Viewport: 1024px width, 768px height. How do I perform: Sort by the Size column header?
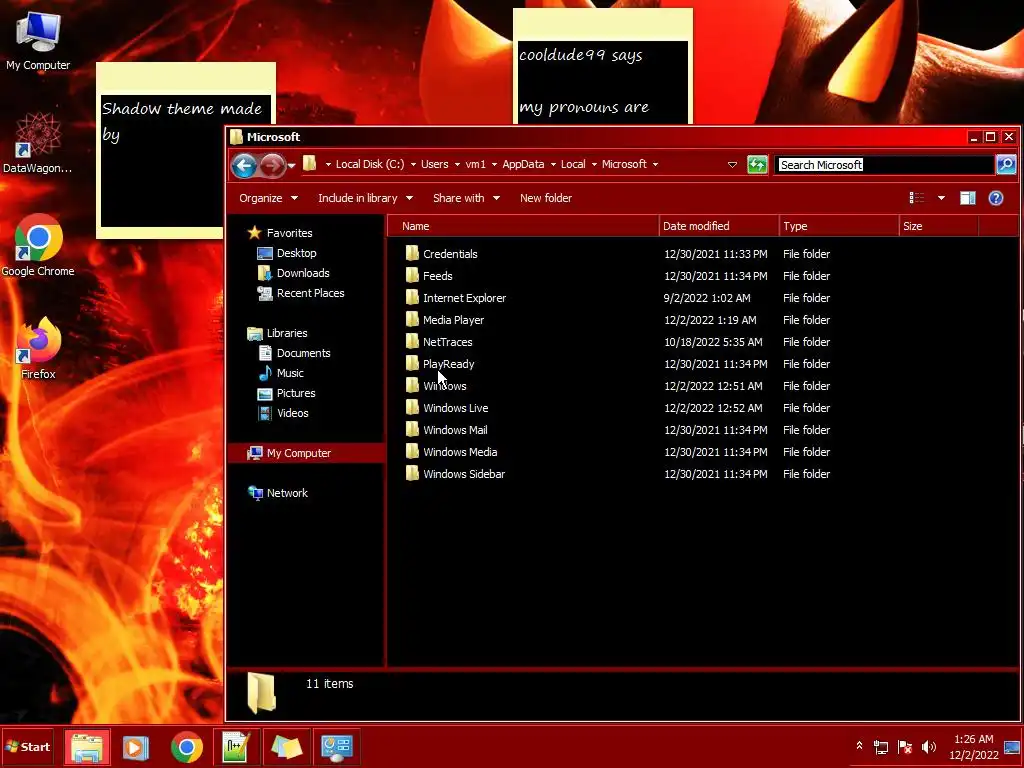pyautogui.click(x=938, y=226)
